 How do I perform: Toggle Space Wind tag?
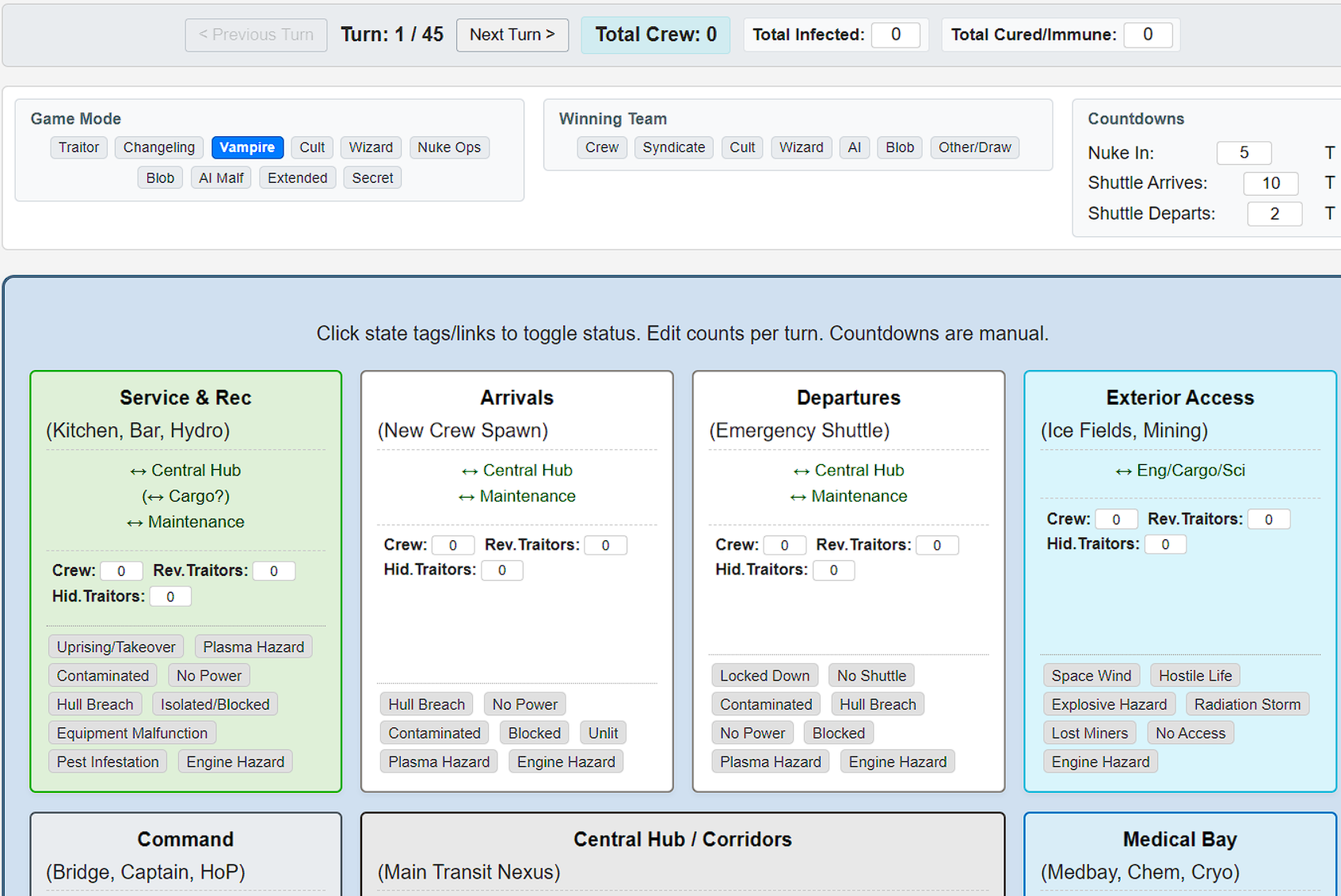[x=1091, y=676]
